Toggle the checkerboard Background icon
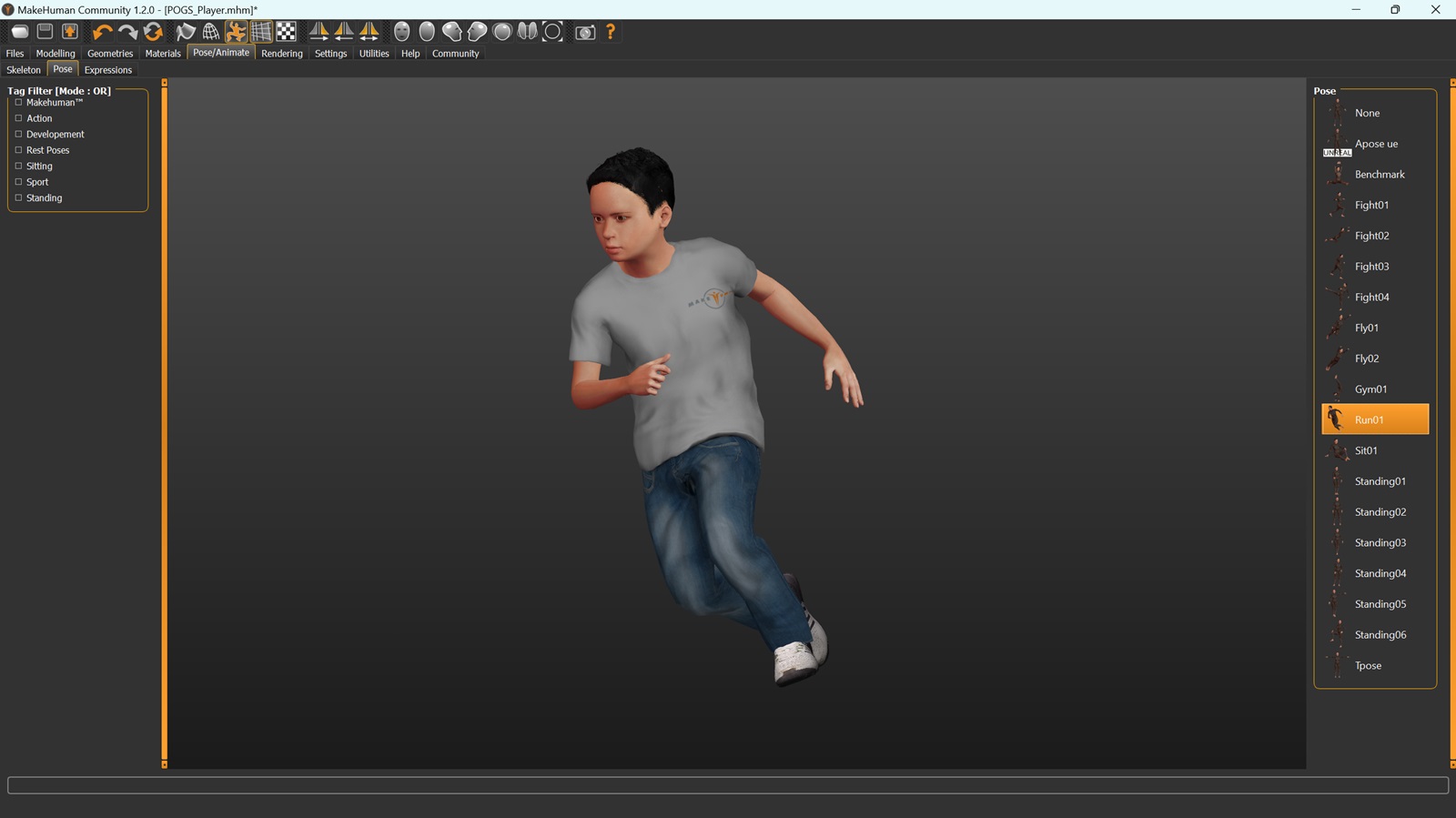Image resolution: width=1456 pixels, height=818 pixels. [x=287, y=32]
